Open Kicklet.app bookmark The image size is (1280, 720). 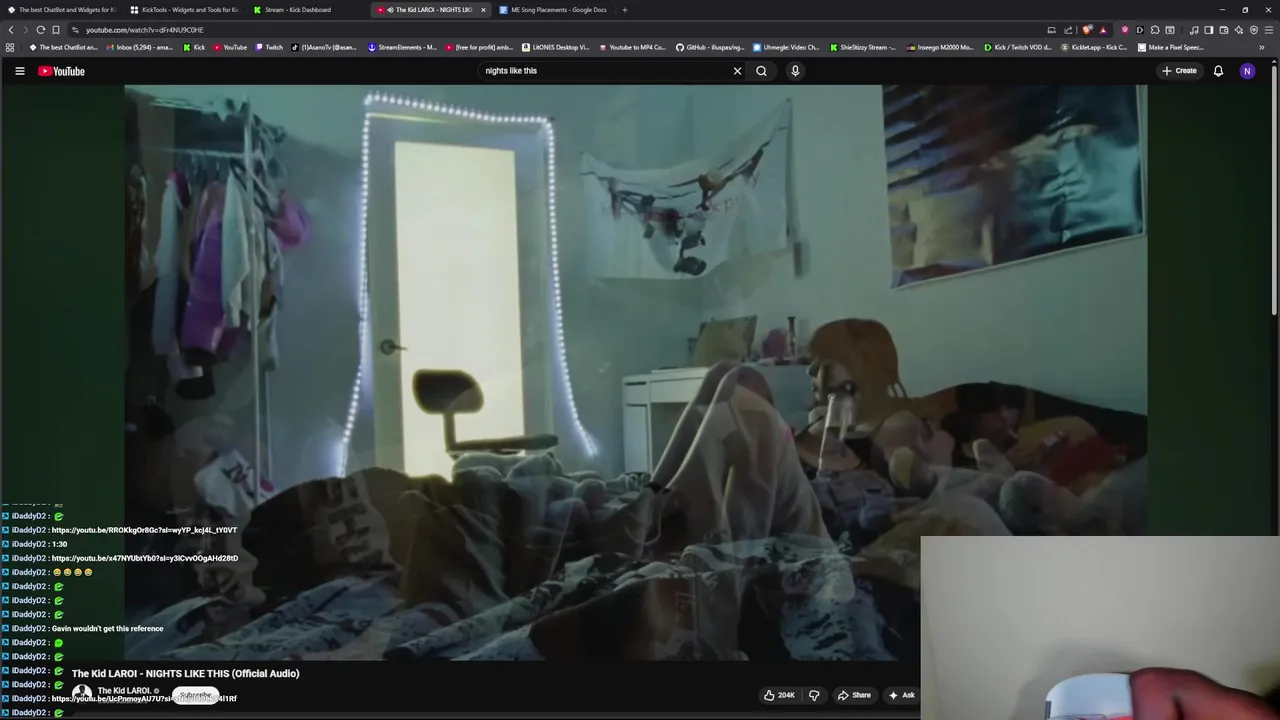pos(1095,47)
